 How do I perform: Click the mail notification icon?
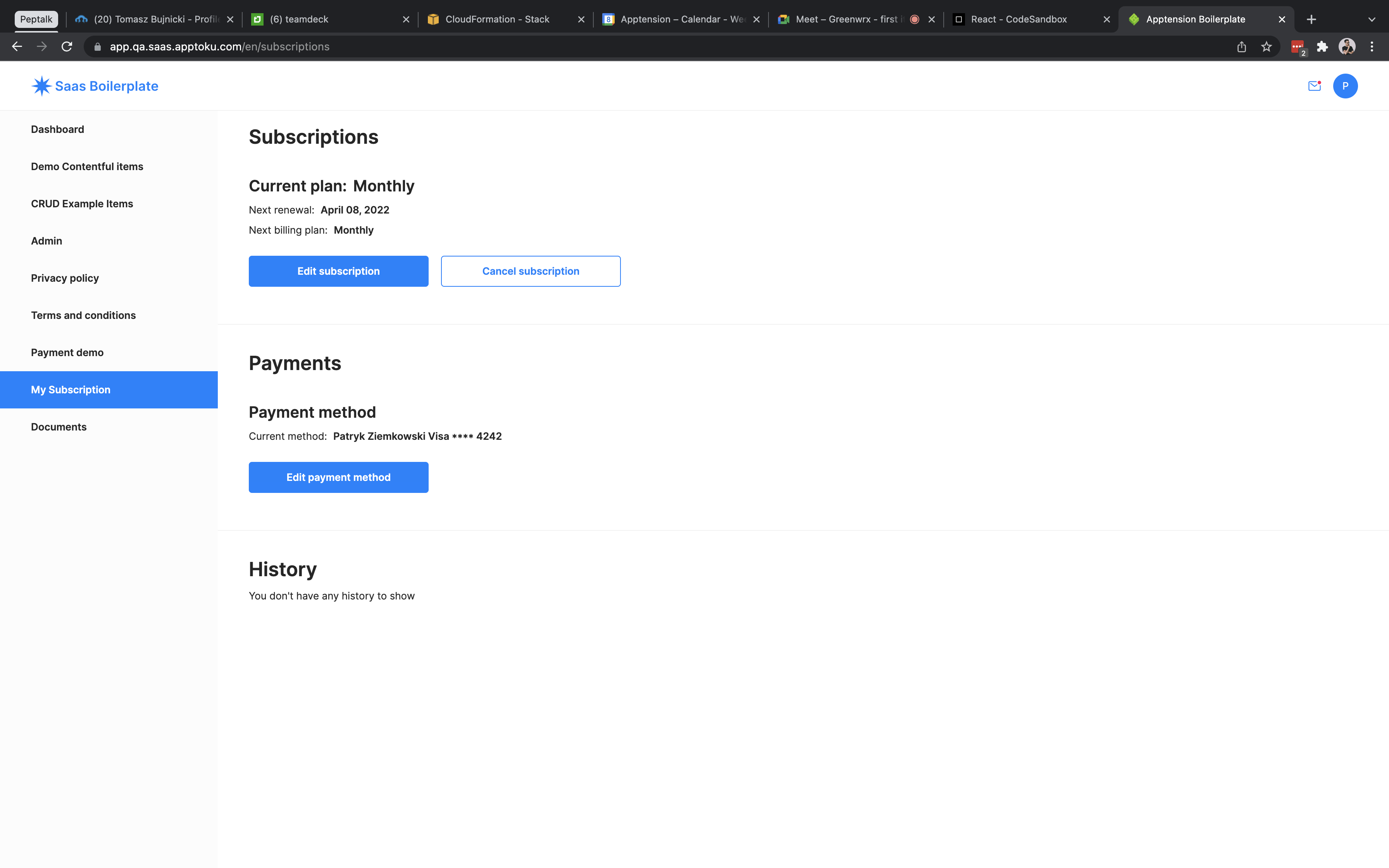tap(1314, 86)
